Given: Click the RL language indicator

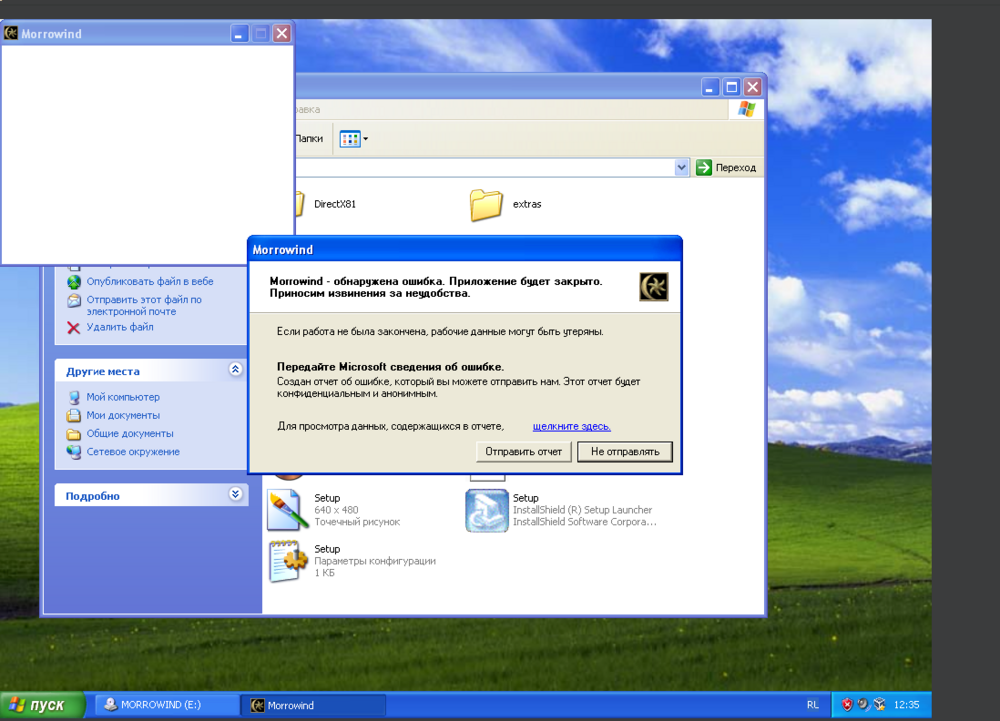Looking at the screenshot, I should (812, 705).
